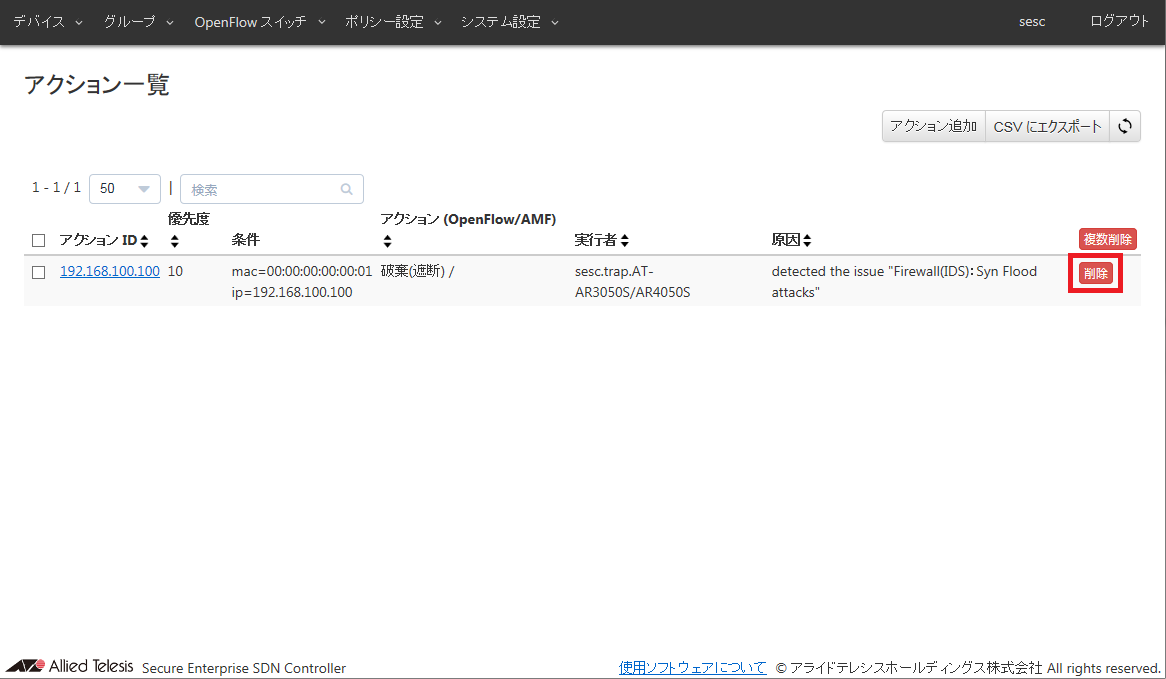The height and width of the screenshot is (679, 1166).
Task: Sort by アクション (OpenFlow/AMF) column arrows
Action: coord(388,241)
